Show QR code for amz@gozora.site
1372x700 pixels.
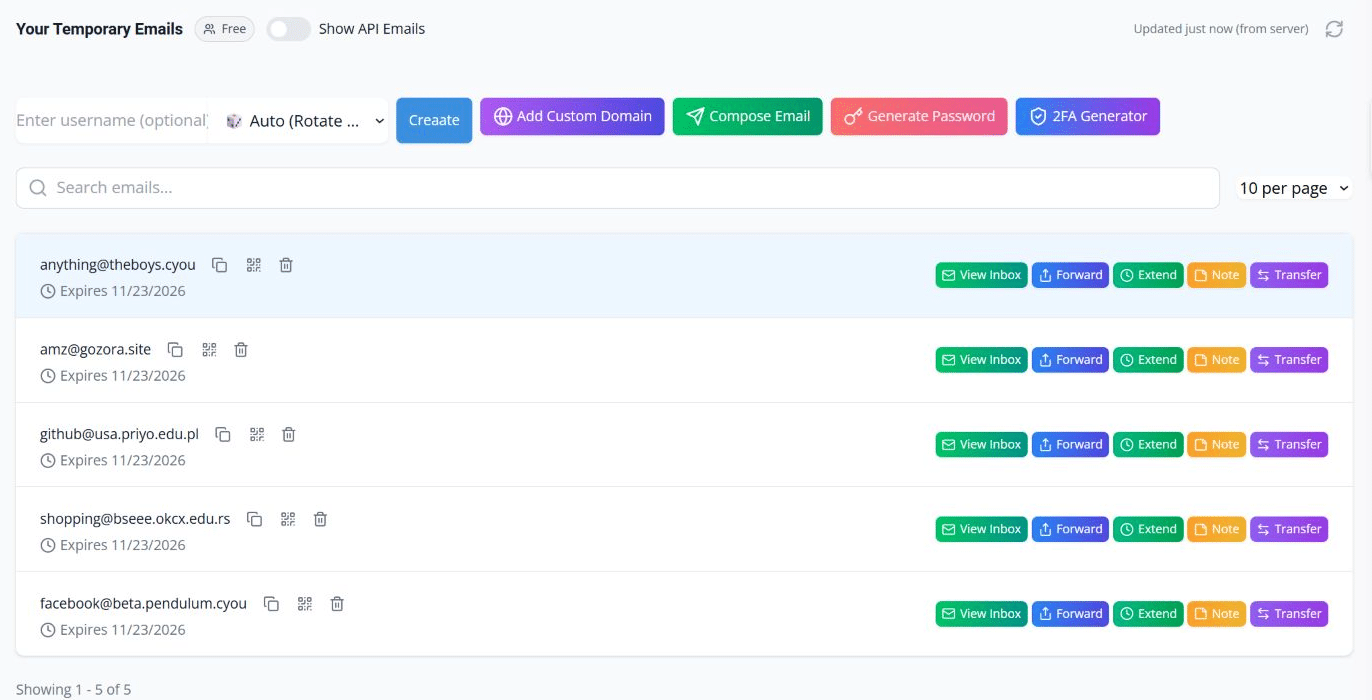coord(209,350)
